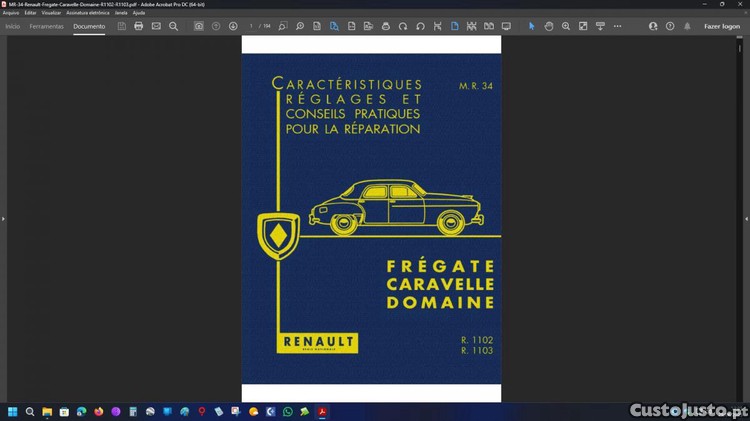Rotate the page clockwise
Viewport: 750px width, 421px height.
(403, 26)
